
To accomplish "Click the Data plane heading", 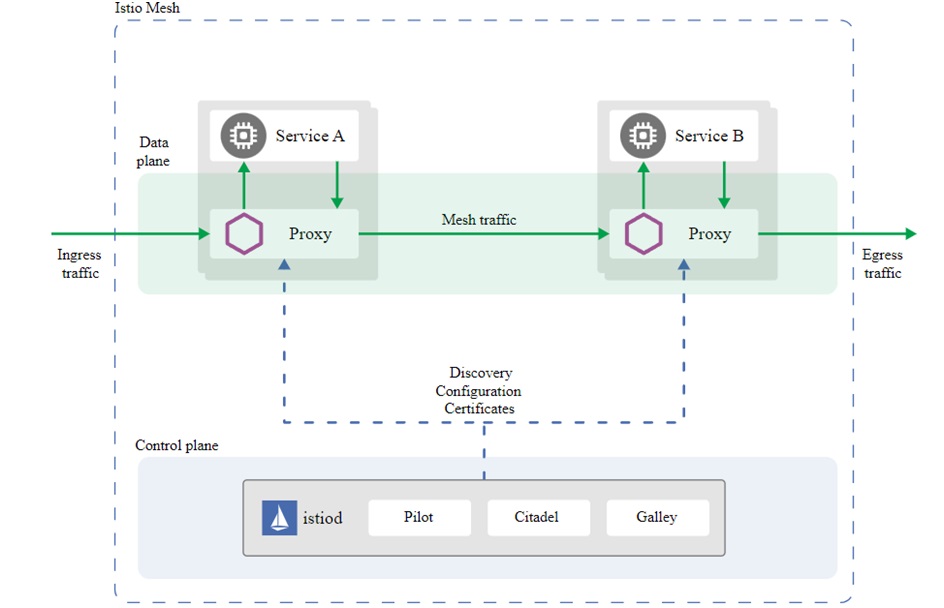I will pyautogui.click(x=154, y=151).
